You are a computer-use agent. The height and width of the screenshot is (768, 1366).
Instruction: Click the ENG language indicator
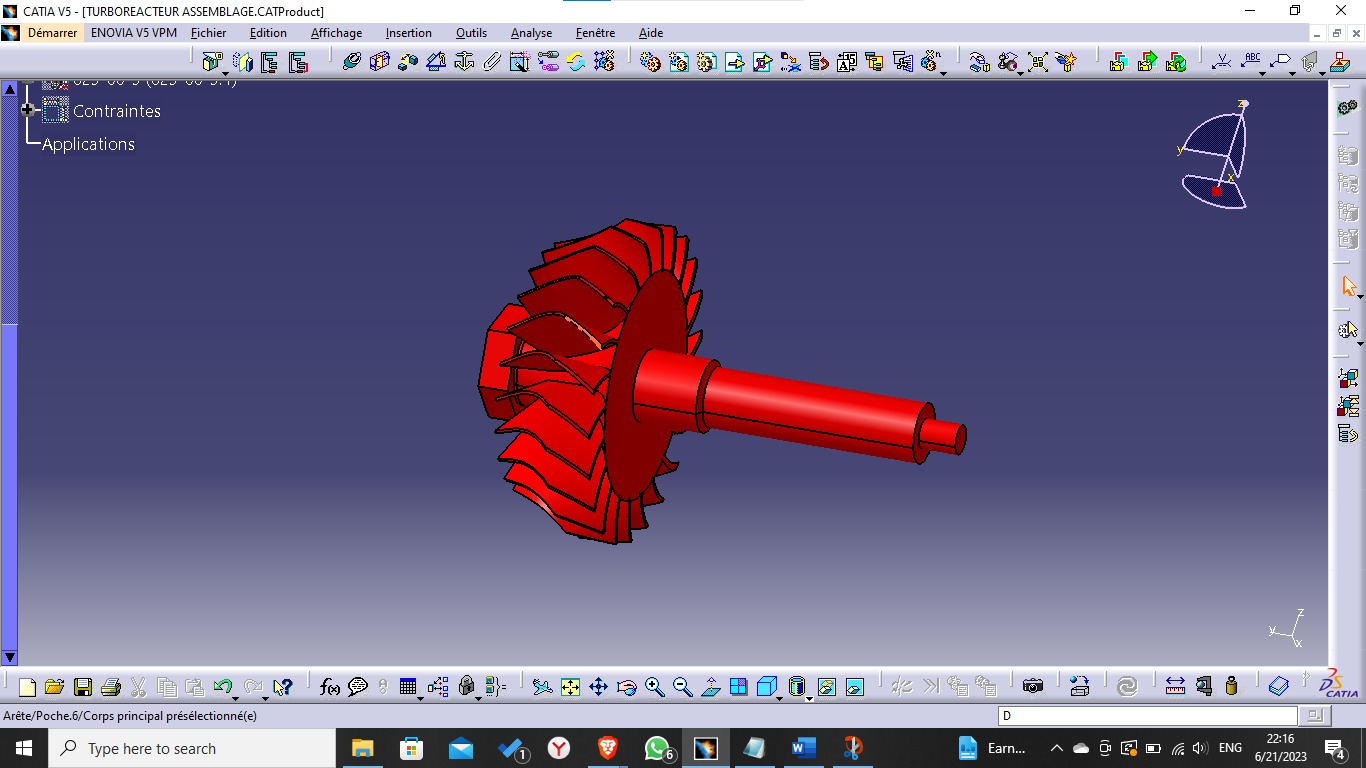click(x=1230, y=748)
